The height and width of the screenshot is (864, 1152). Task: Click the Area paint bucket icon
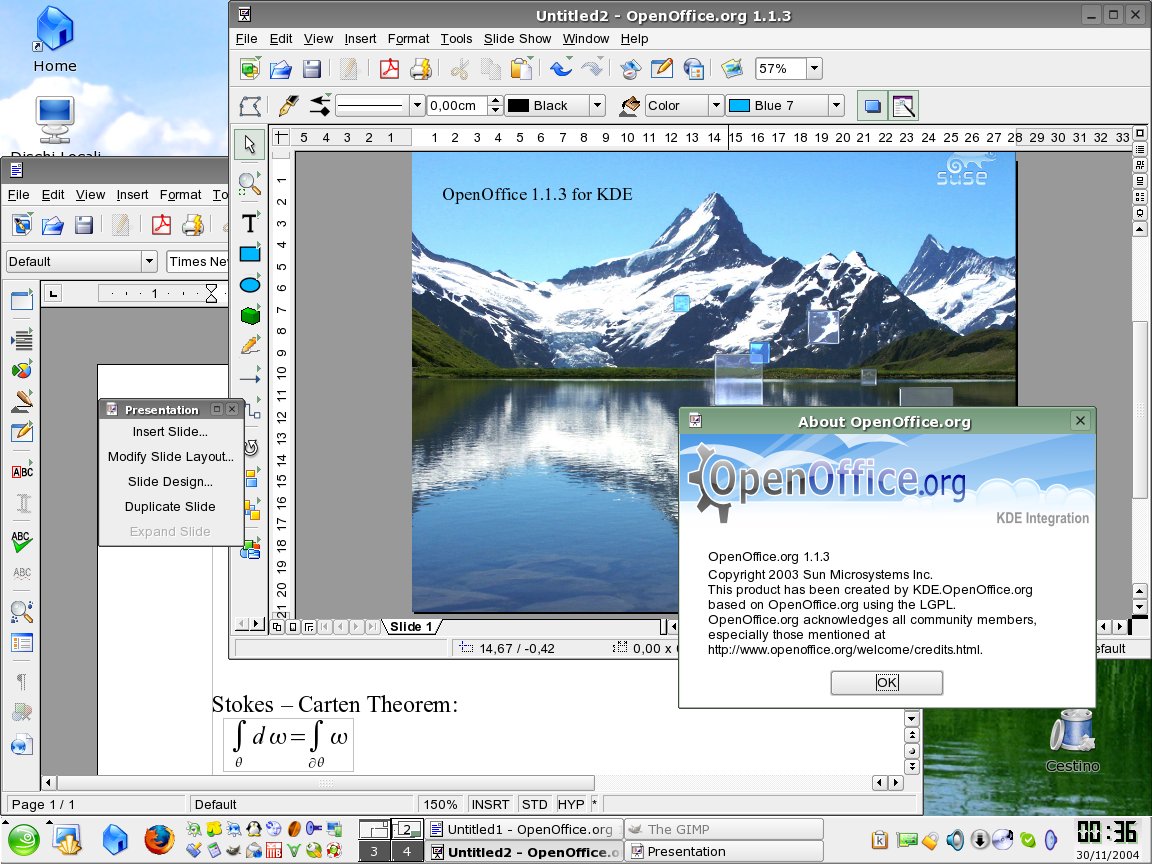pyautogui.click(x=630, y=105)
